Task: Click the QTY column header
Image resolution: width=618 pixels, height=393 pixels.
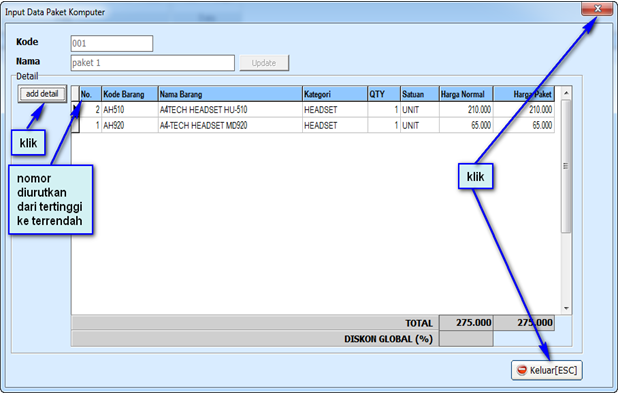Action: [384, 94]
